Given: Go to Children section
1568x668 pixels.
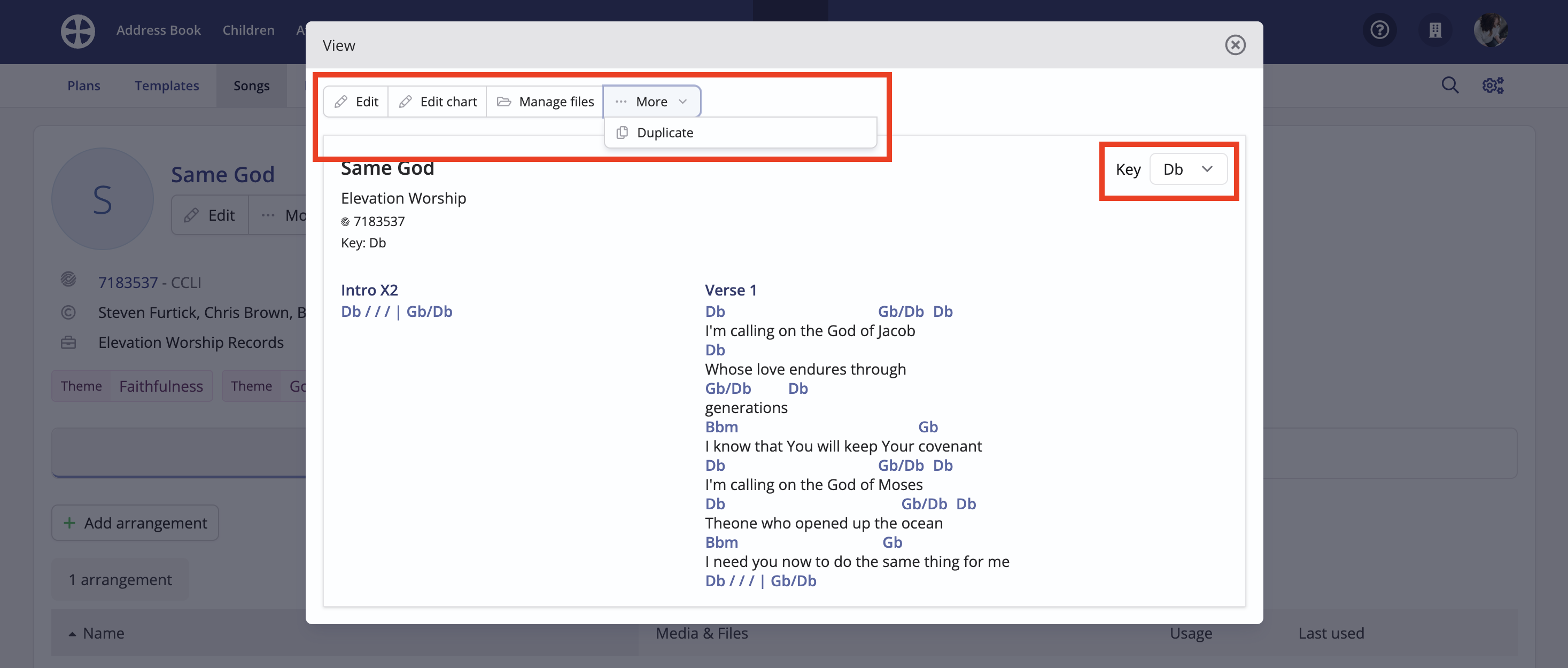Looking at the screenshot, I should point(249,30).
